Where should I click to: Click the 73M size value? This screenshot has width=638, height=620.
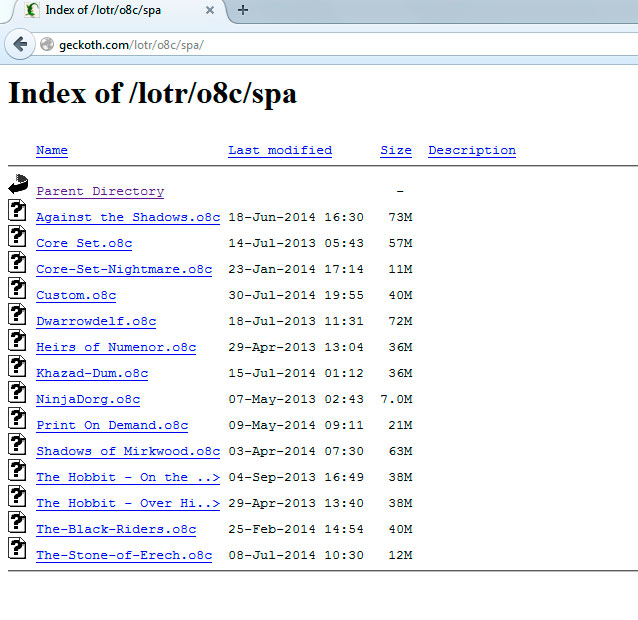(400, 217)
